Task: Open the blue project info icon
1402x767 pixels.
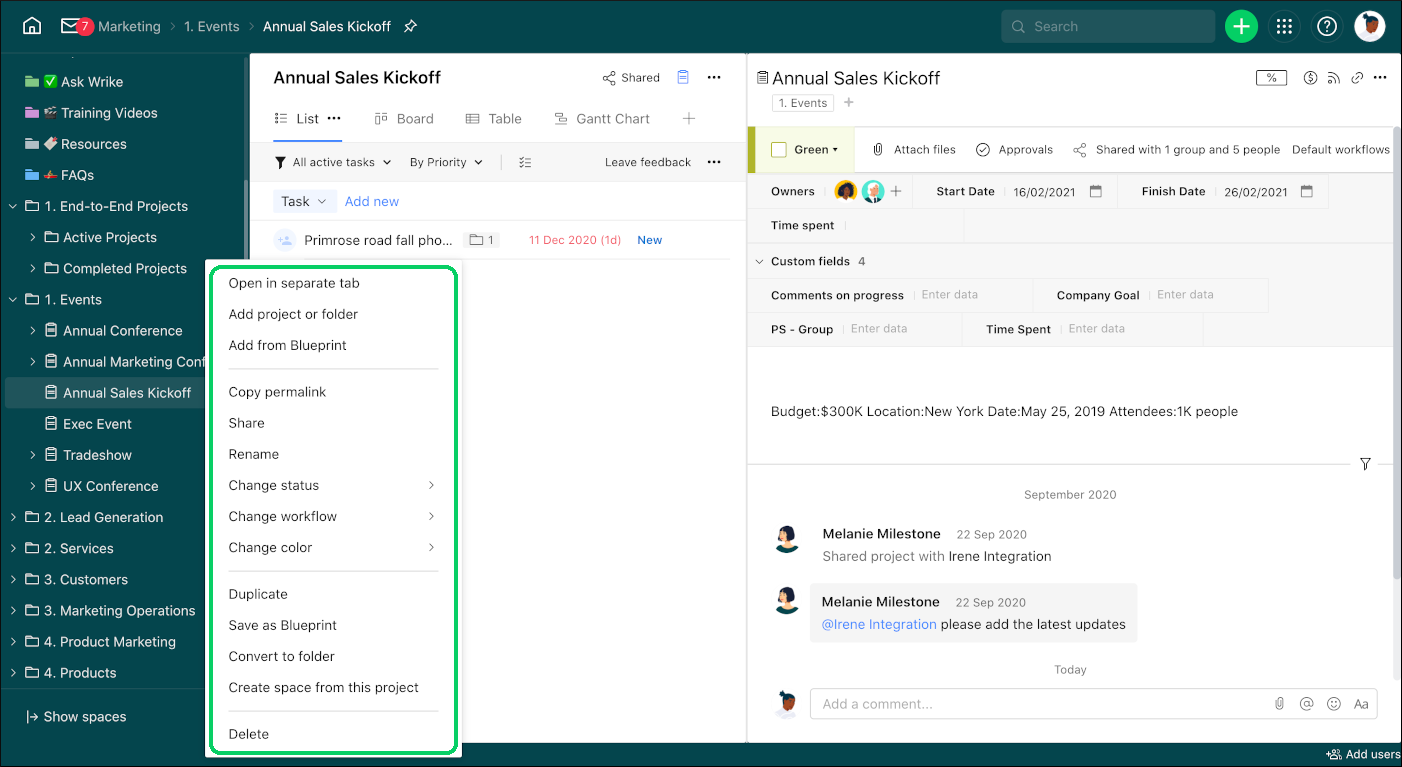Action: tap(684, 77)
